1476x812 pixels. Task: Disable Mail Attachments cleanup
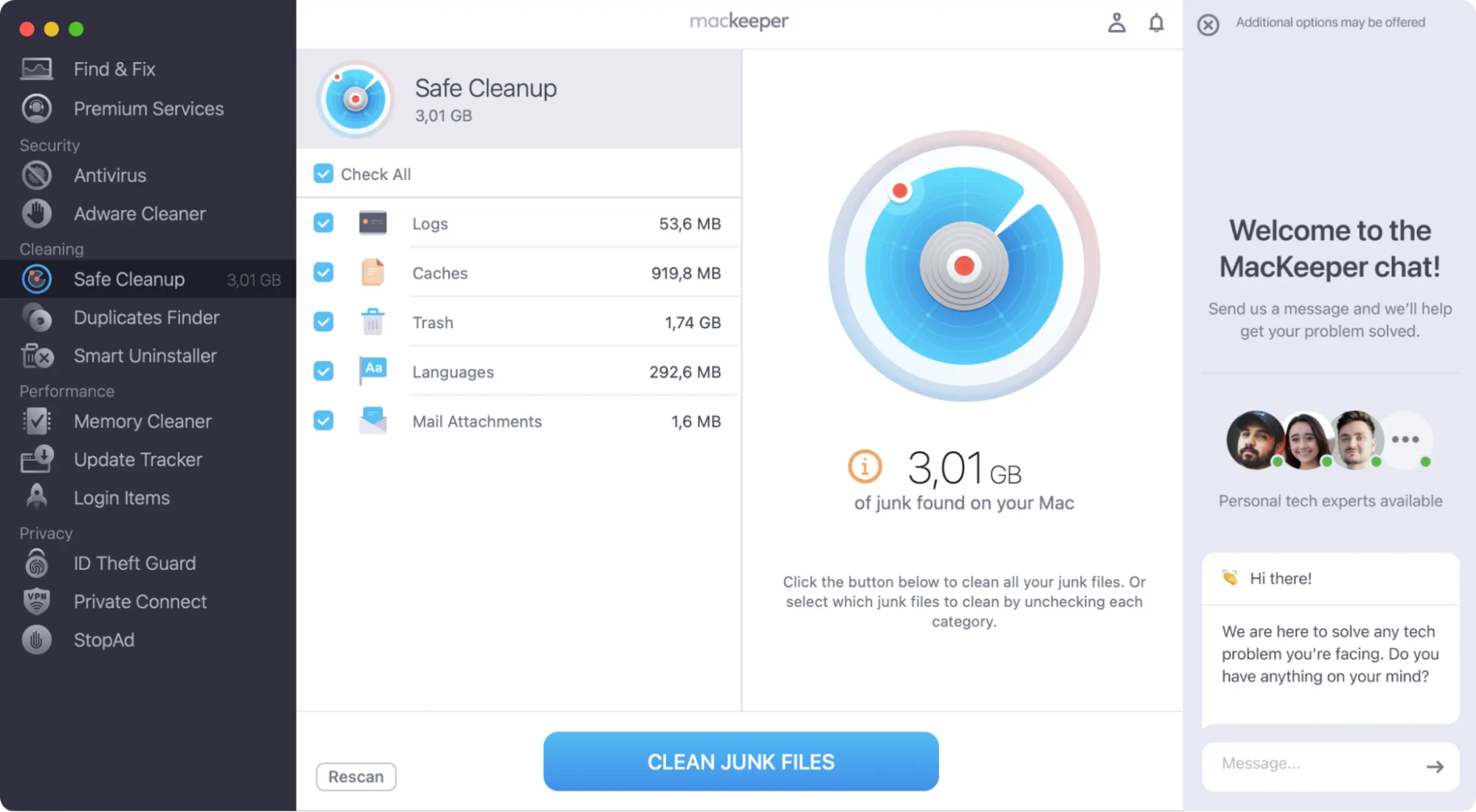tap(323, 421)
